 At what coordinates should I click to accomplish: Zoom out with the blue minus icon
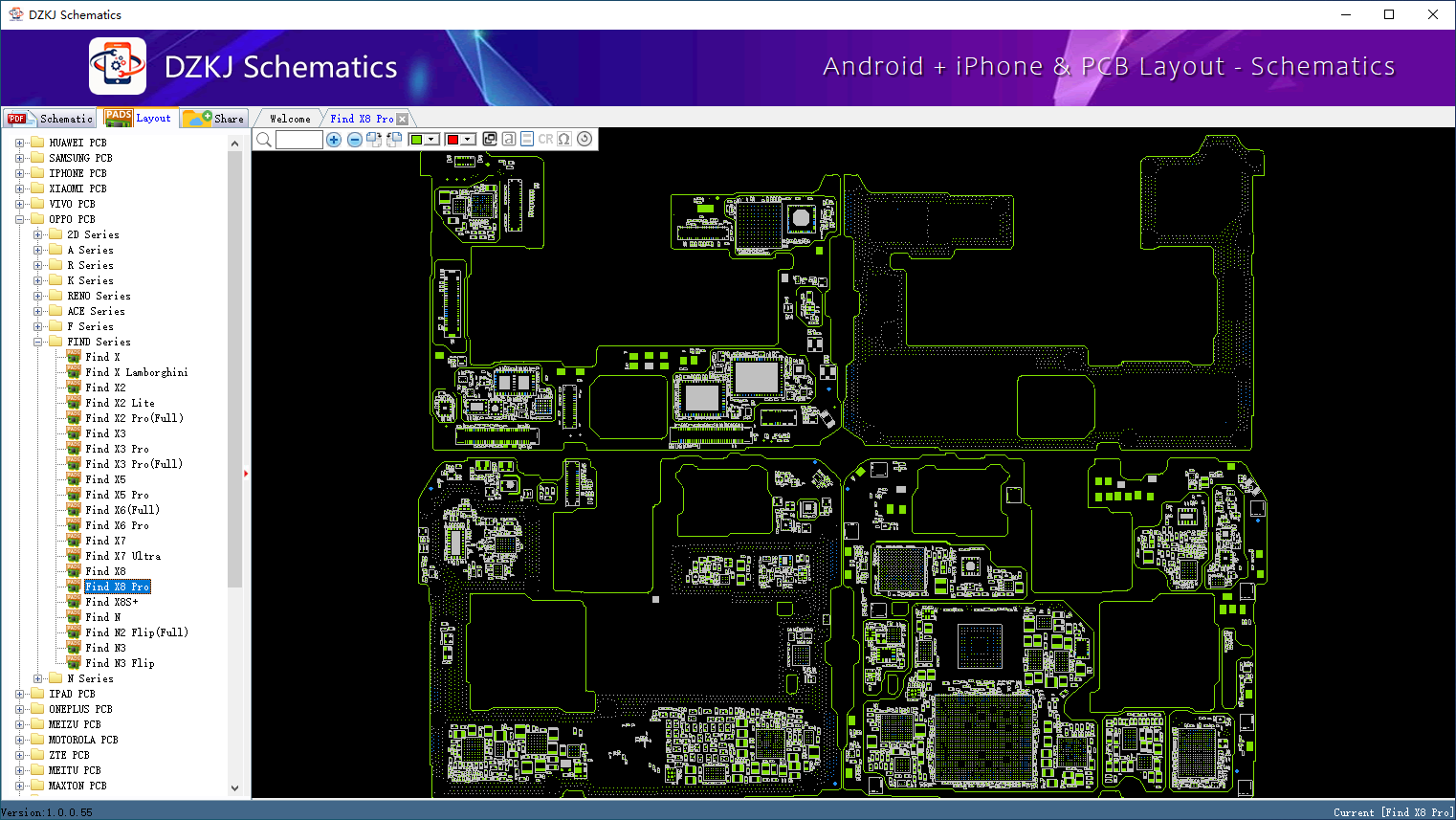coord(354,140)
